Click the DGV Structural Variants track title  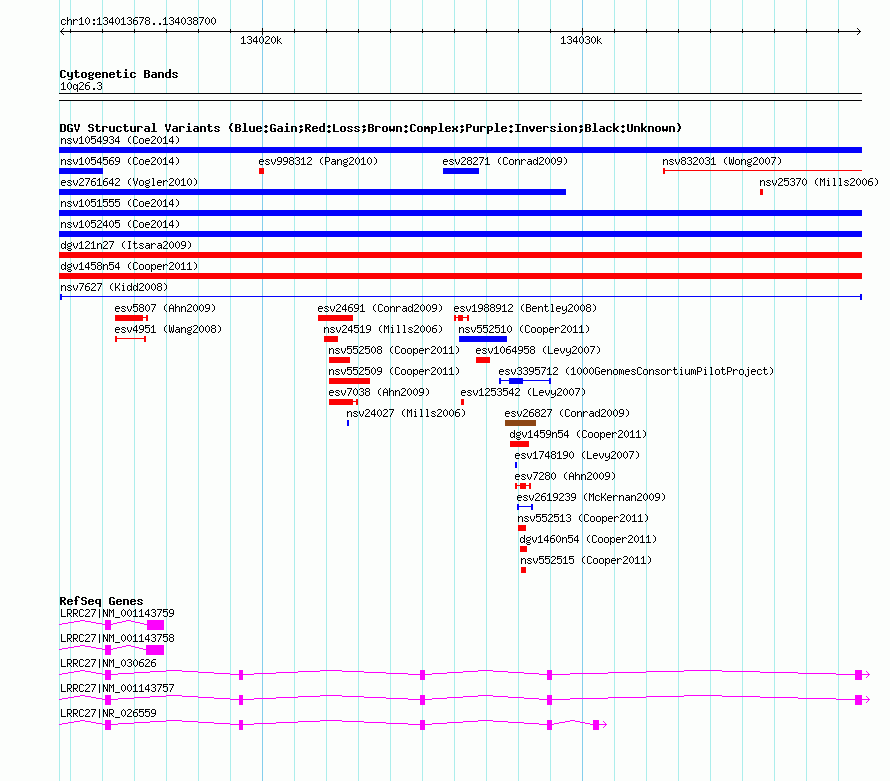point(370,128)
